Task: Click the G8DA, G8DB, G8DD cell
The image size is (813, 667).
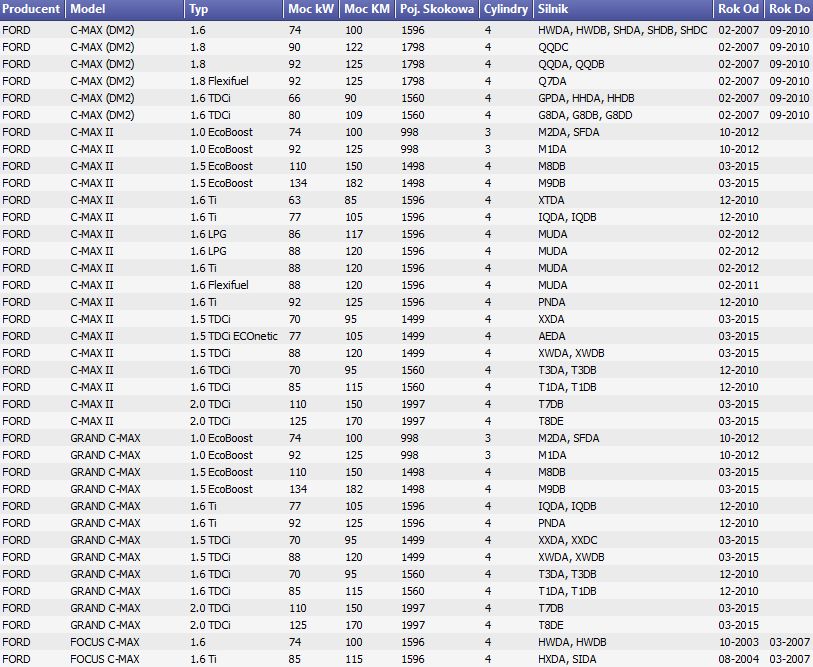Action: point(585,115)
